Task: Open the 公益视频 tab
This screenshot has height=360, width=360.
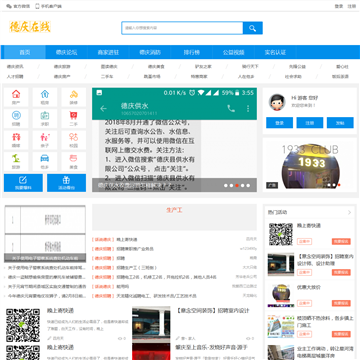Action: (233, 52)
